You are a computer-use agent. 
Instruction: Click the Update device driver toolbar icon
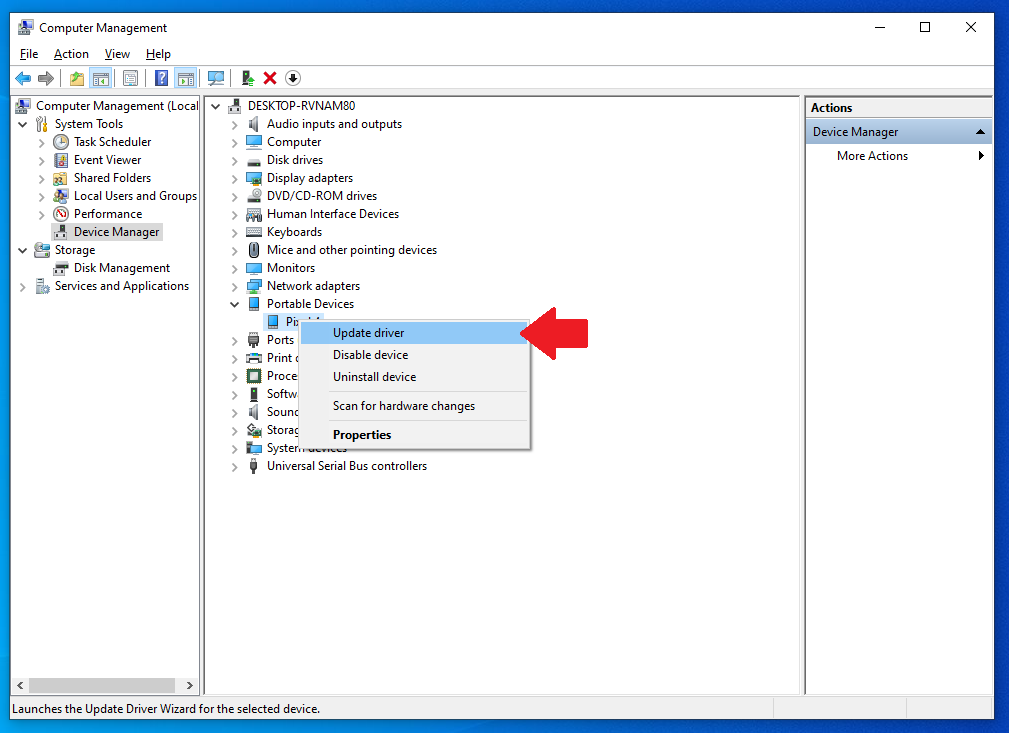(x=247, y=78)
